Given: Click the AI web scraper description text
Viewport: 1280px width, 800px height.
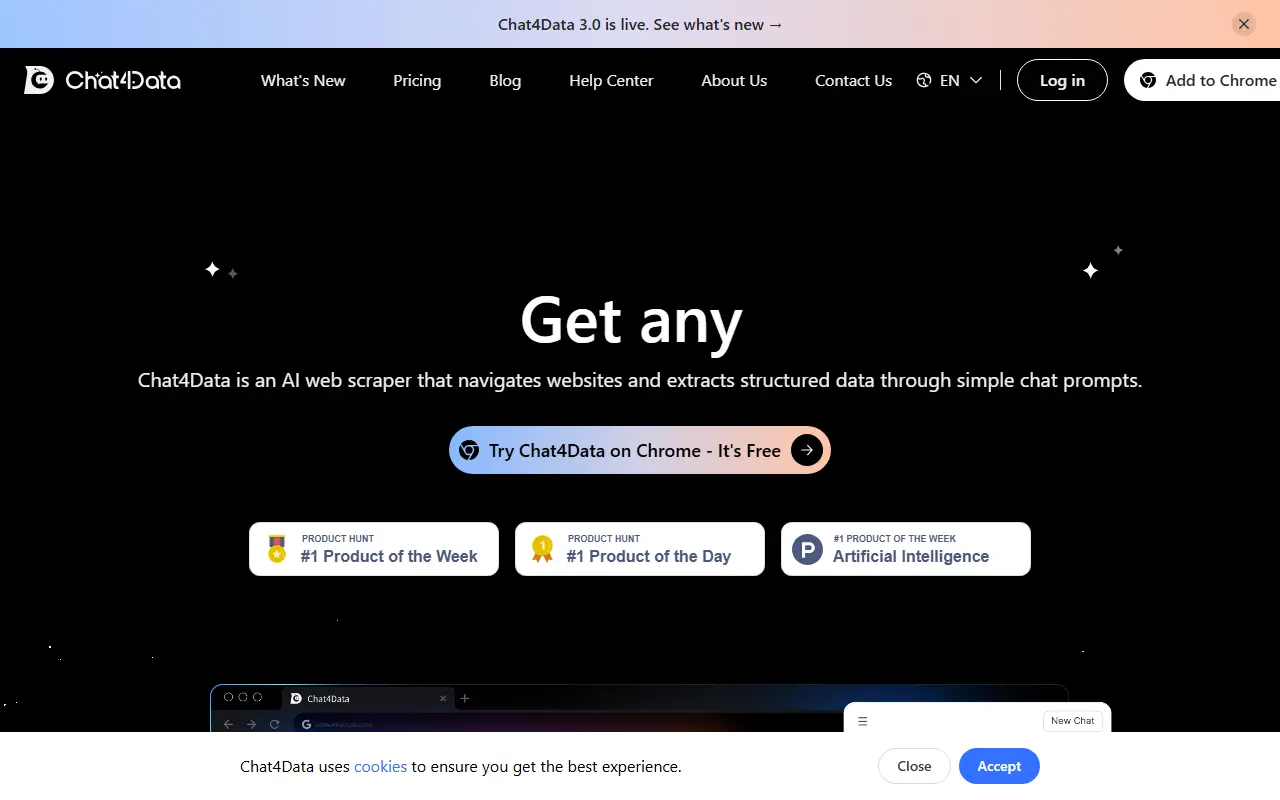Looking at the screenshot, I should coord(640,381).
